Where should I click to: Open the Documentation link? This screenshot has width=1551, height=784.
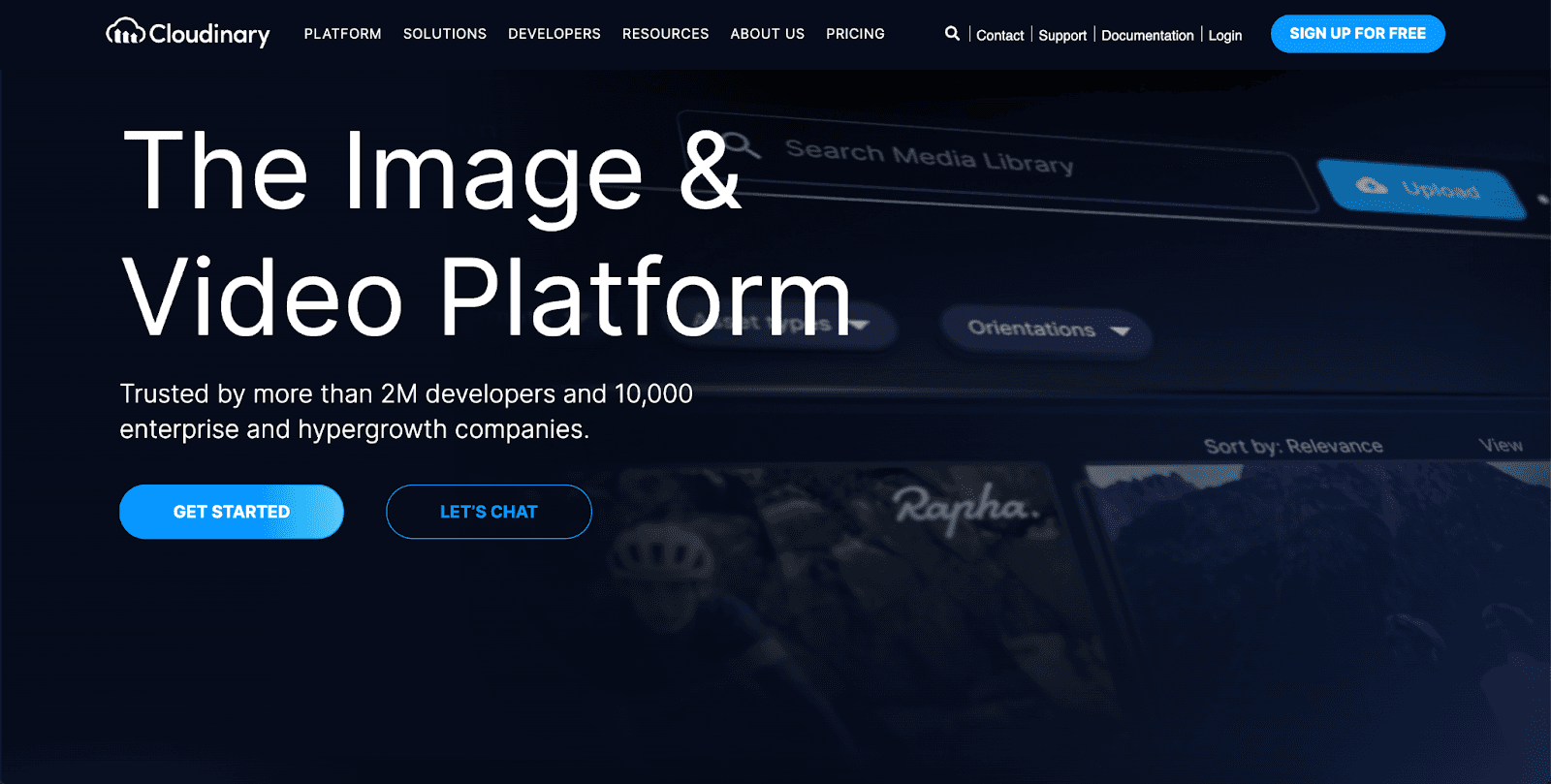pos(1148,35)
